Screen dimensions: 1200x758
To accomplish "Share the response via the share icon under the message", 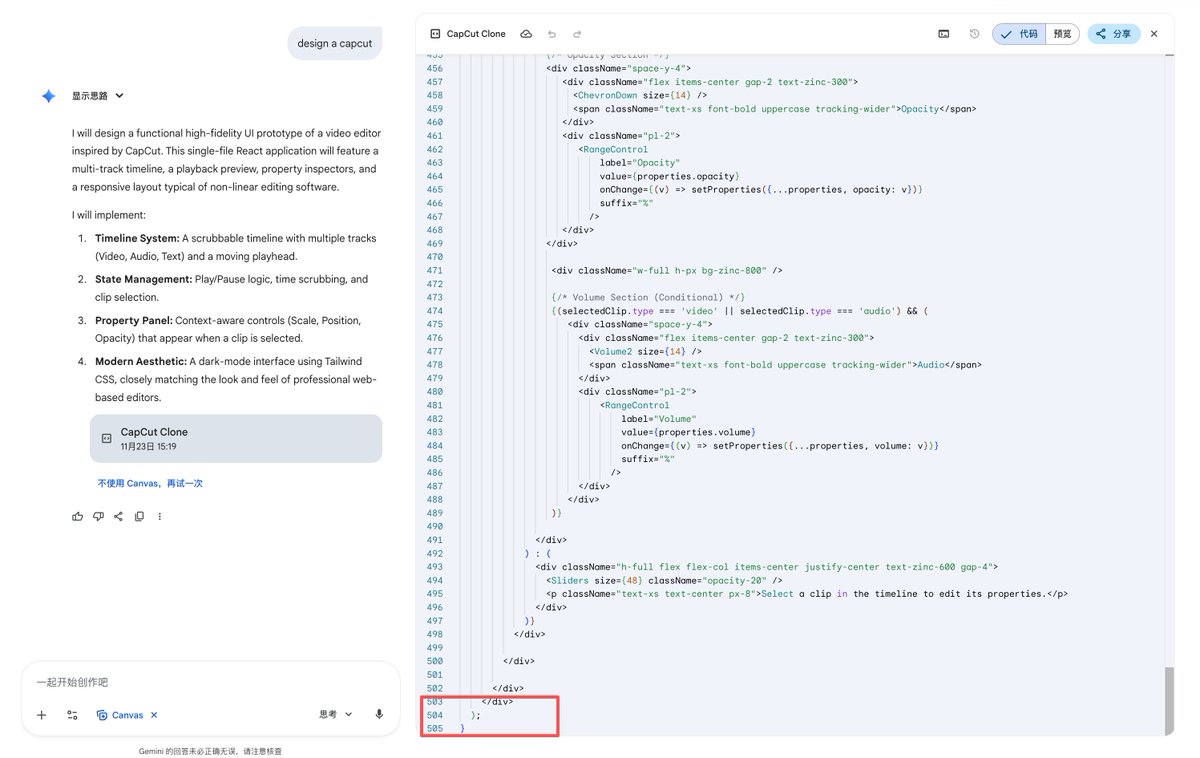I will (118, 516).
